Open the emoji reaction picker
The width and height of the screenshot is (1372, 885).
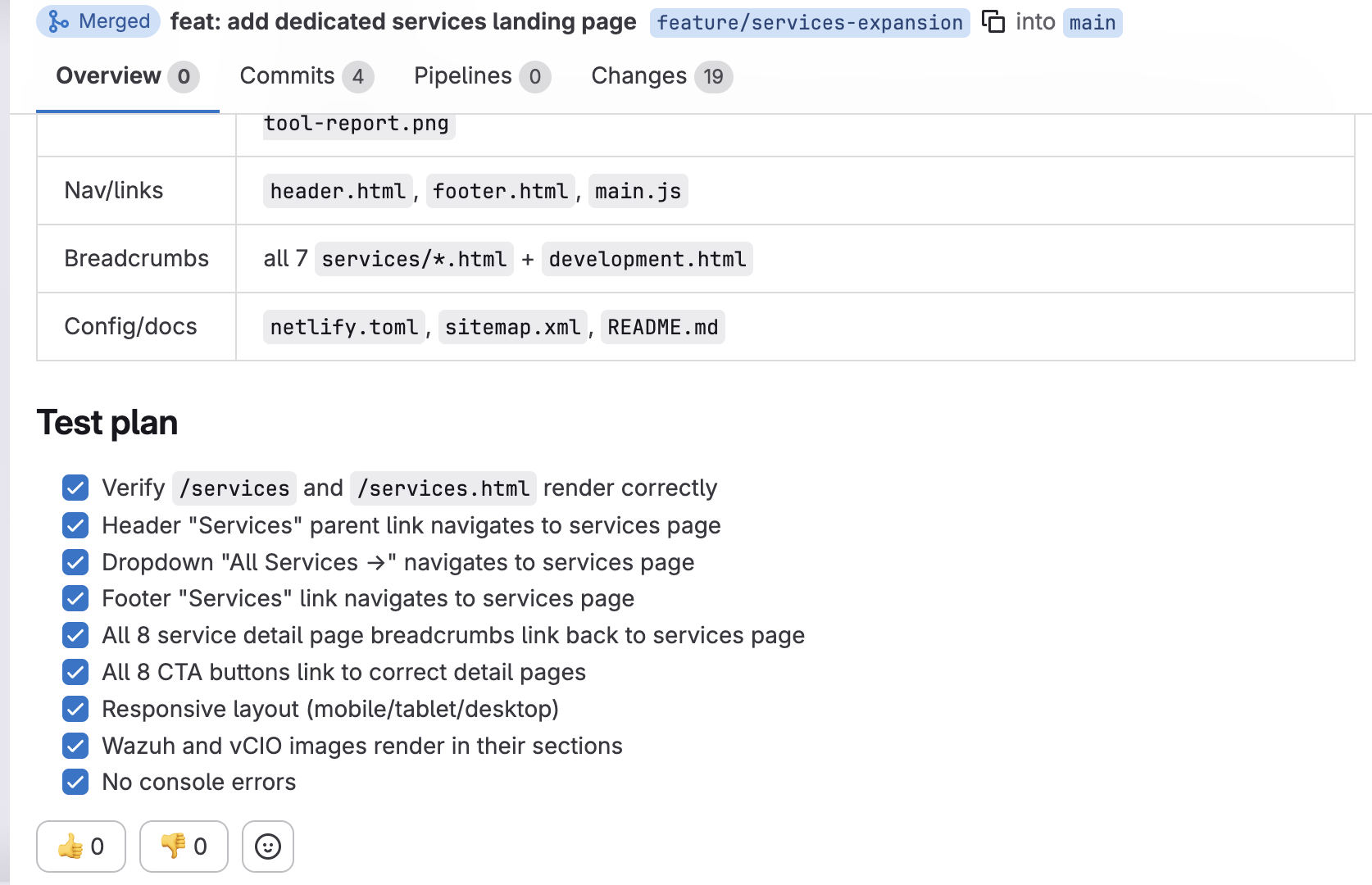click(x=267, y=846)
